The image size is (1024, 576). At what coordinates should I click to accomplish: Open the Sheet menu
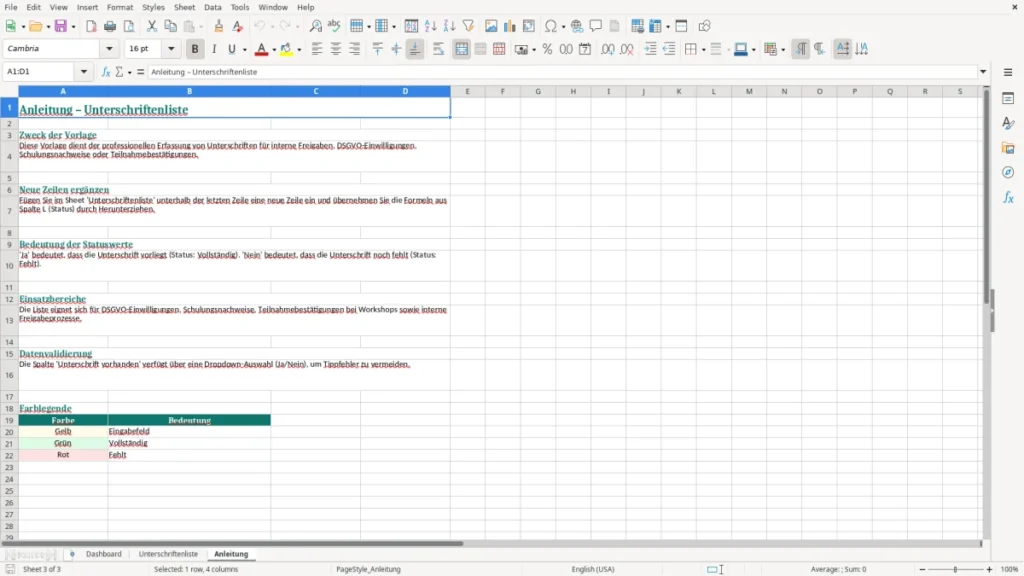point(184,7)
